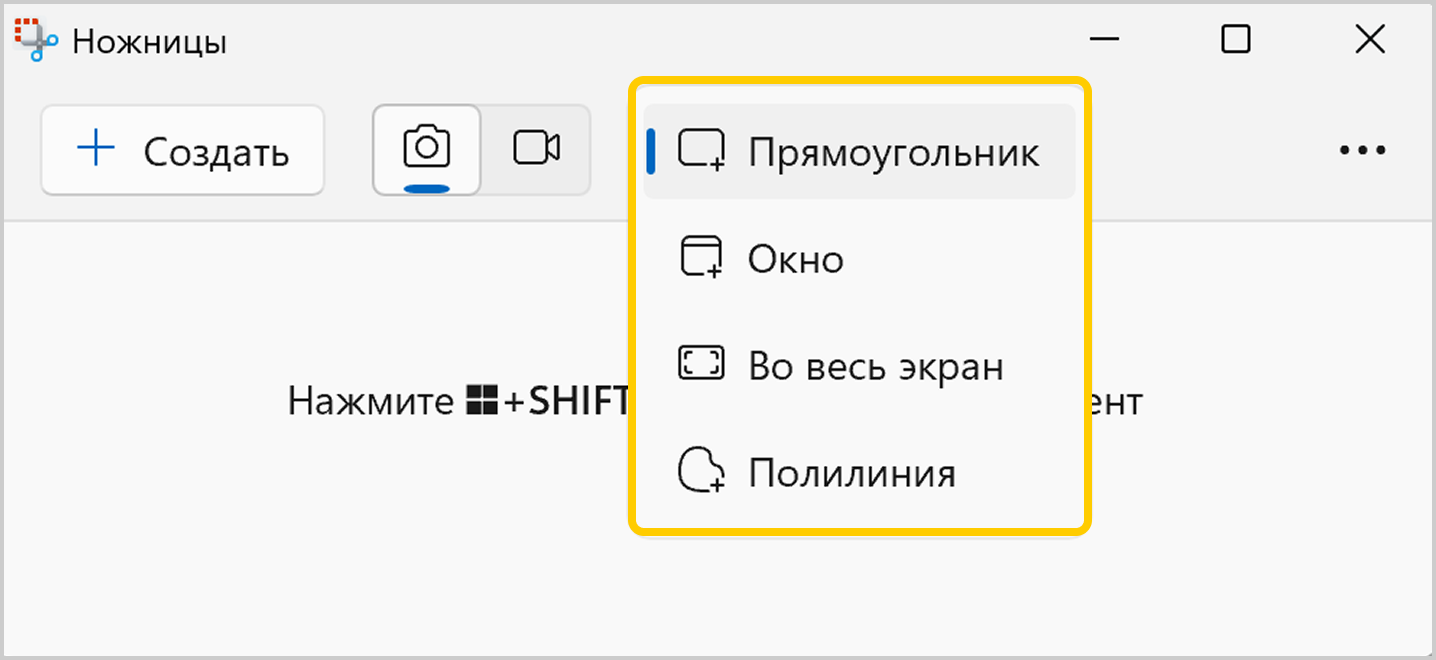This screenshot has width=1436, height=660.
Task: Click the fullscreen icon beside Во весь экран
Action: (701, 365)
